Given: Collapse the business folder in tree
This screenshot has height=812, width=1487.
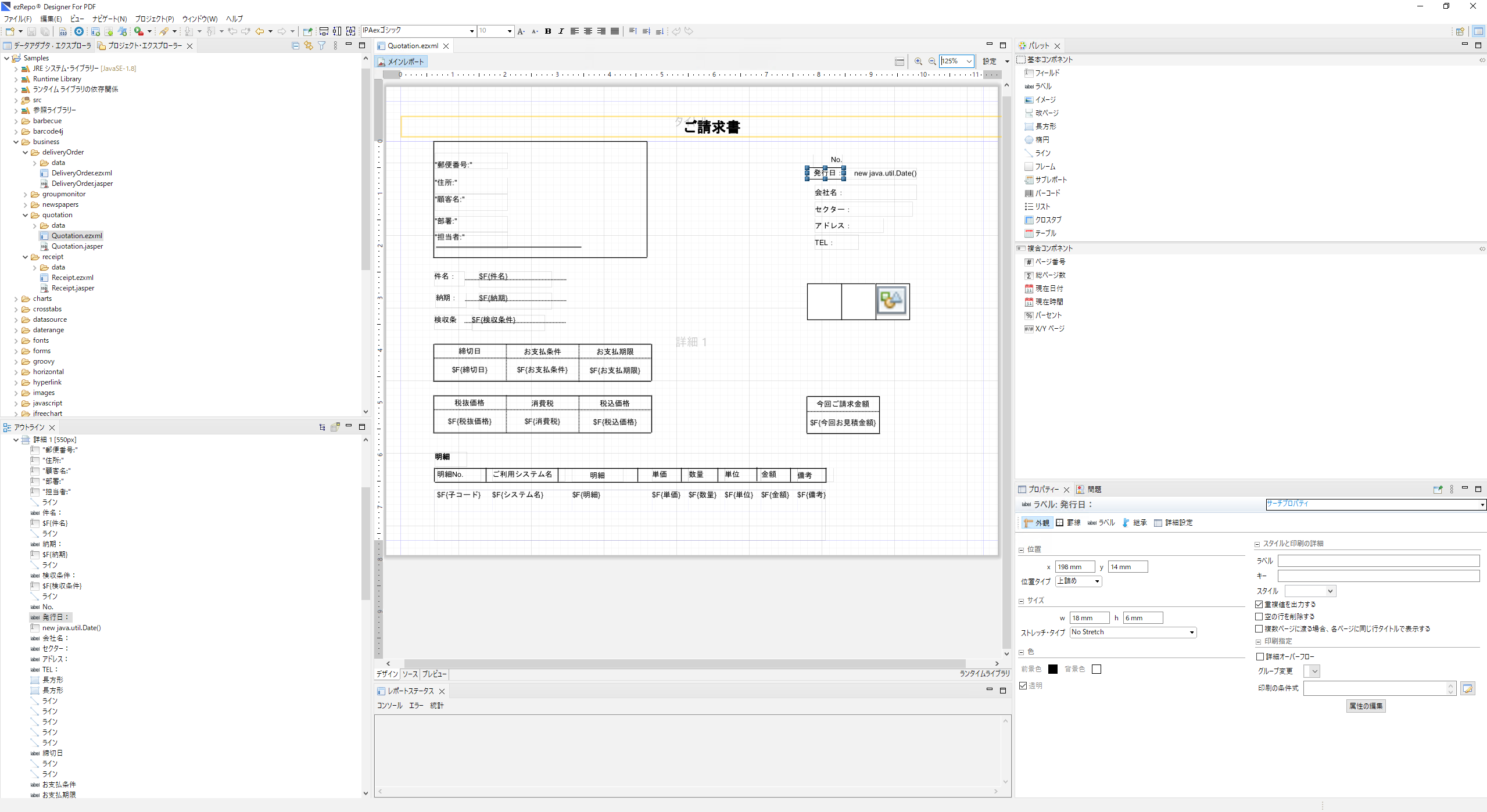Looking at the screenshot, I should pos(16,142).
